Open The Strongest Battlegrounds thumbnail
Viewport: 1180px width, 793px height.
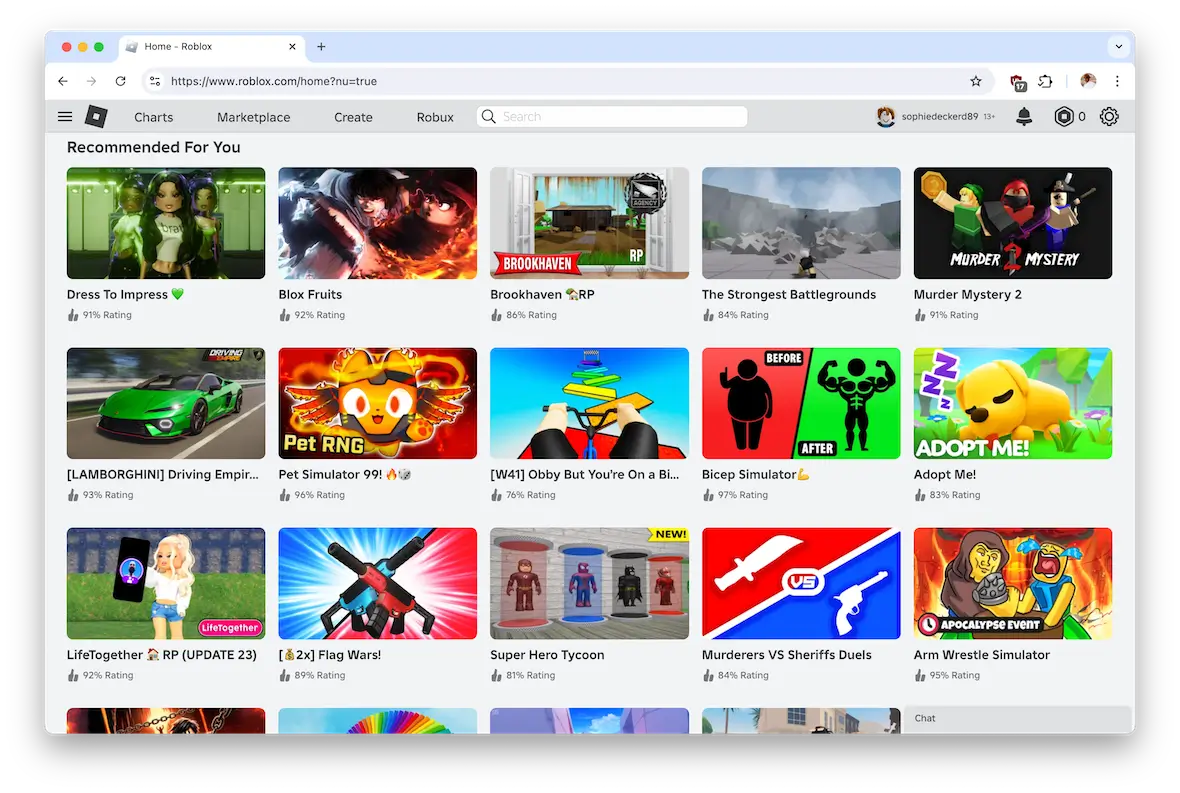tap(801, 223)
